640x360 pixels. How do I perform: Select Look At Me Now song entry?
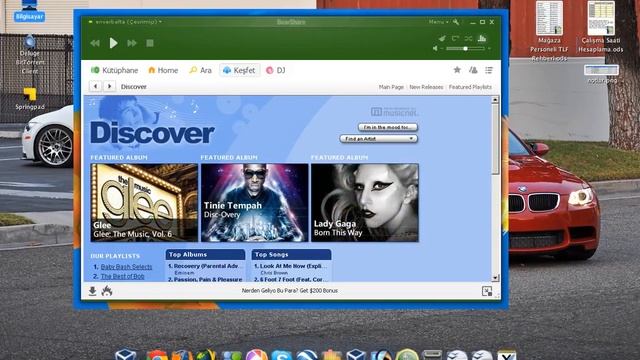pyautogui.click(x=292, y=266)
